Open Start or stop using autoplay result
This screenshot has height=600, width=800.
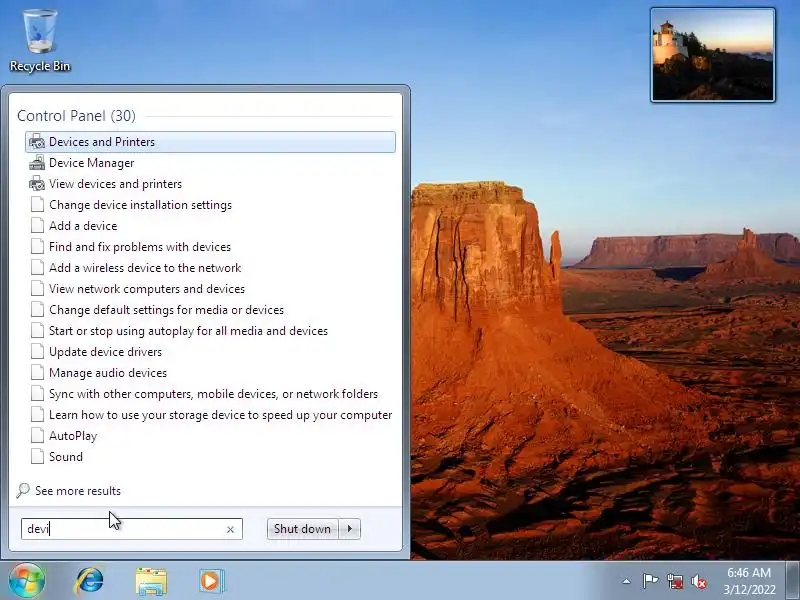210,331
